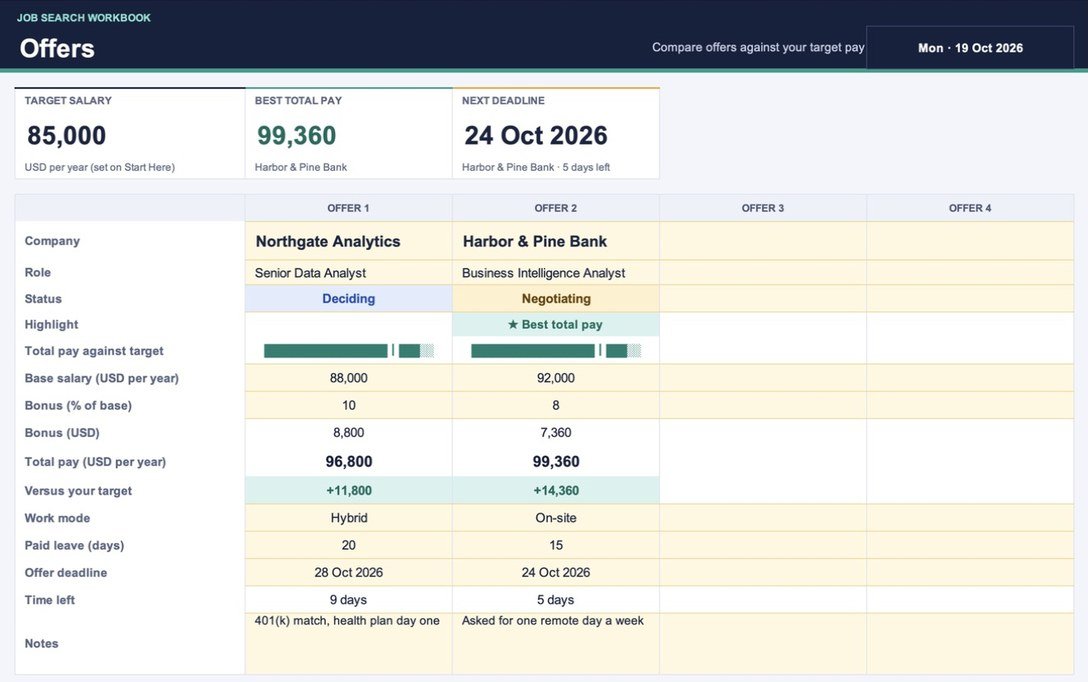This screenshot has width=1088, height=682.
Task: Click 'USD per year (set on Start Here)' caption
Action: [x=99, y=167]
